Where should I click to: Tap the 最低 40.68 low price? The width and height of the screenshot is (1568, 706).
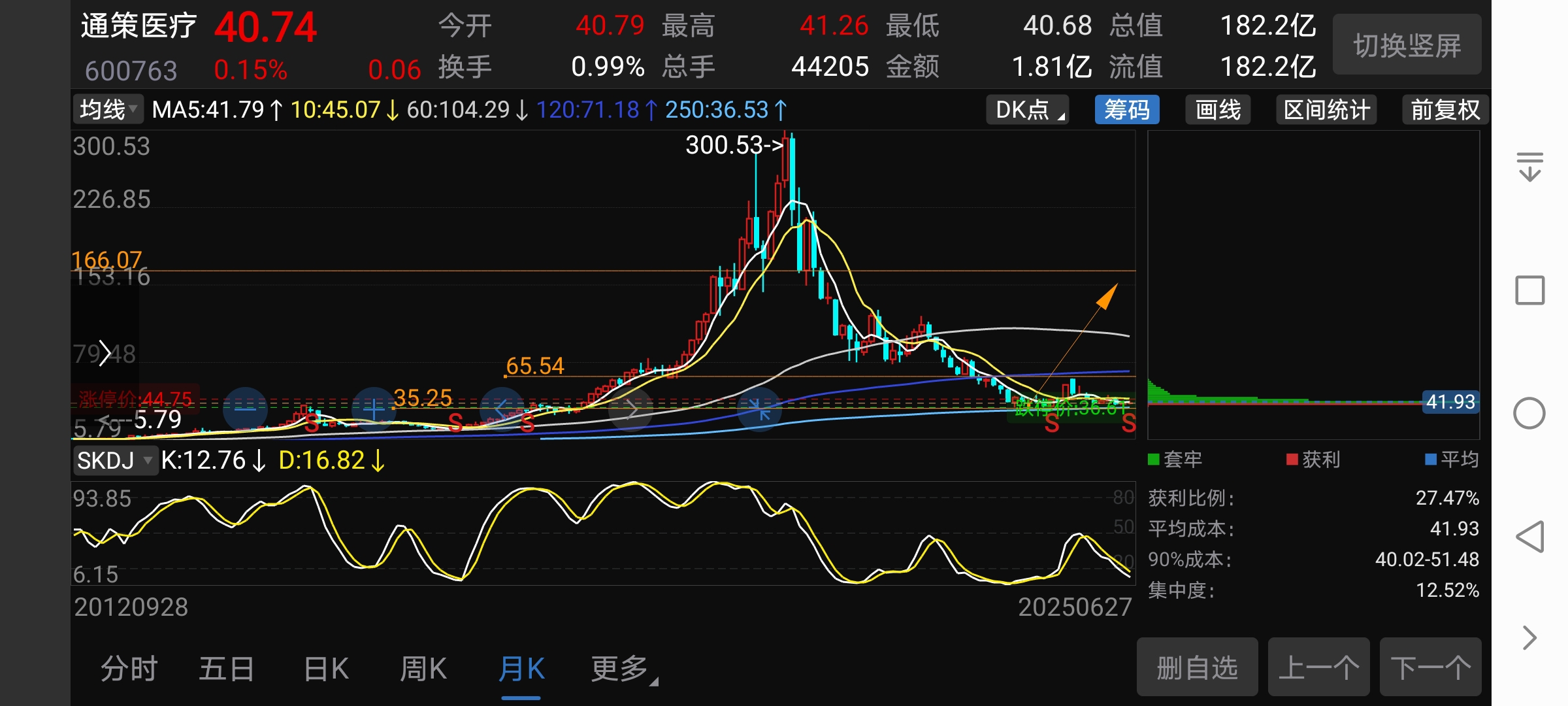click(x=1057, y=25)
